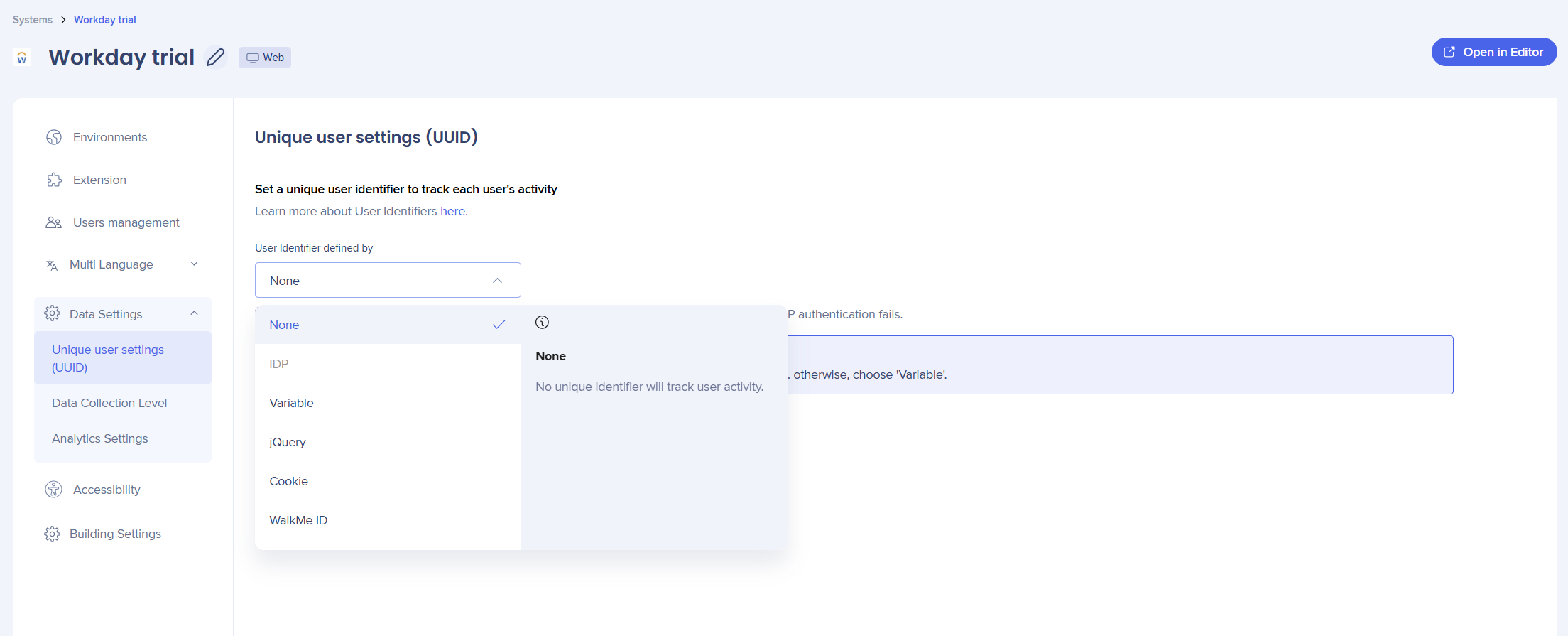1568x636 pixels.
Task: Click the pencil edit icon beside Workday trial
Action: 216,57
